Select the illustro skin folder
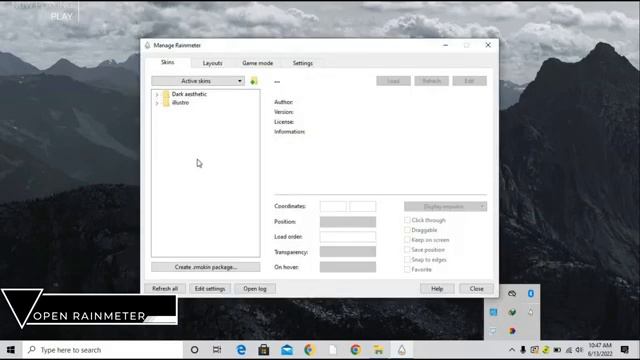 coord(180,103)
